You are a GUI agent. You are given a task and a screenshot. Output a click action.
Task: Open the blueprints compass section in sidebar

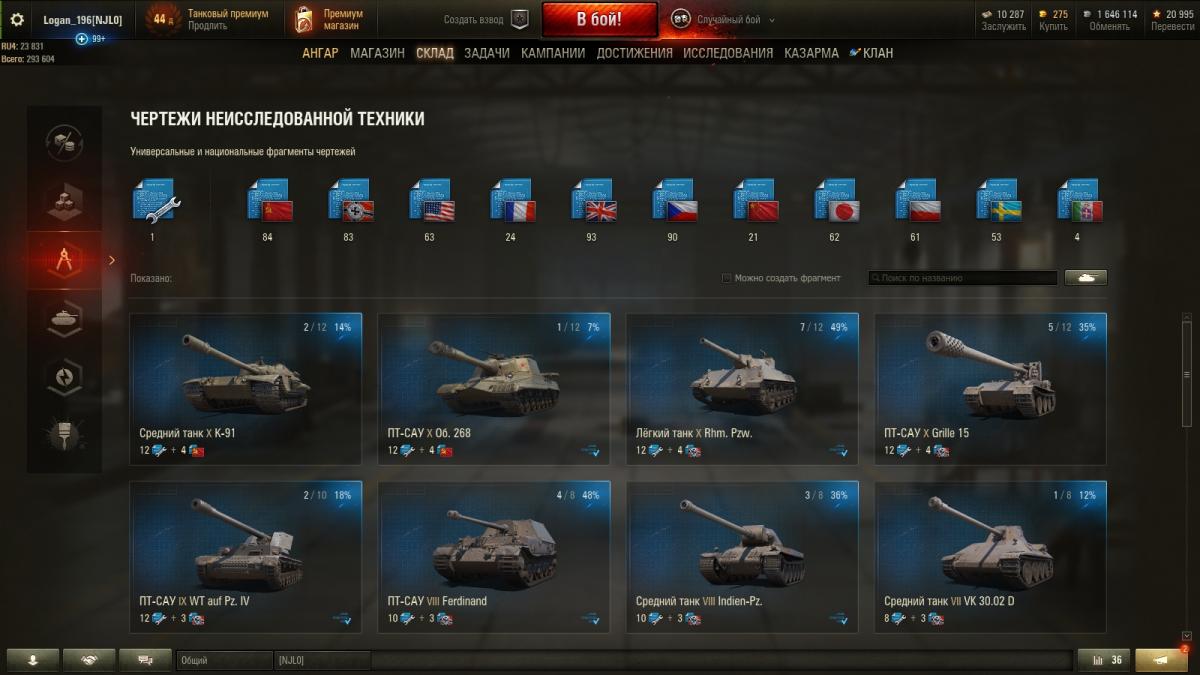(x=64, y=259)
